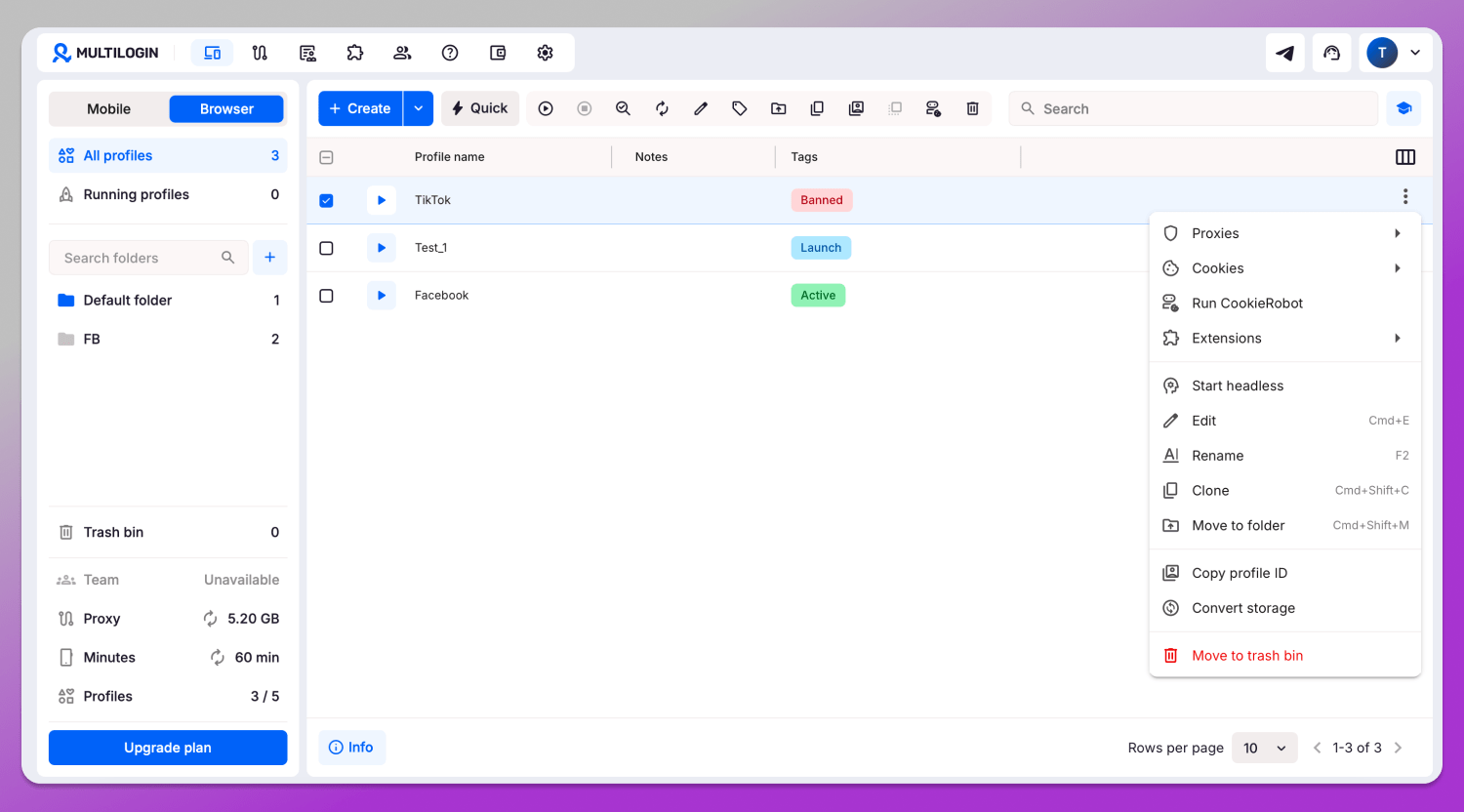Select Convert storage in context menu
The height and width of the screenshot is (812, 1464).
click(x=1285, y=608)
